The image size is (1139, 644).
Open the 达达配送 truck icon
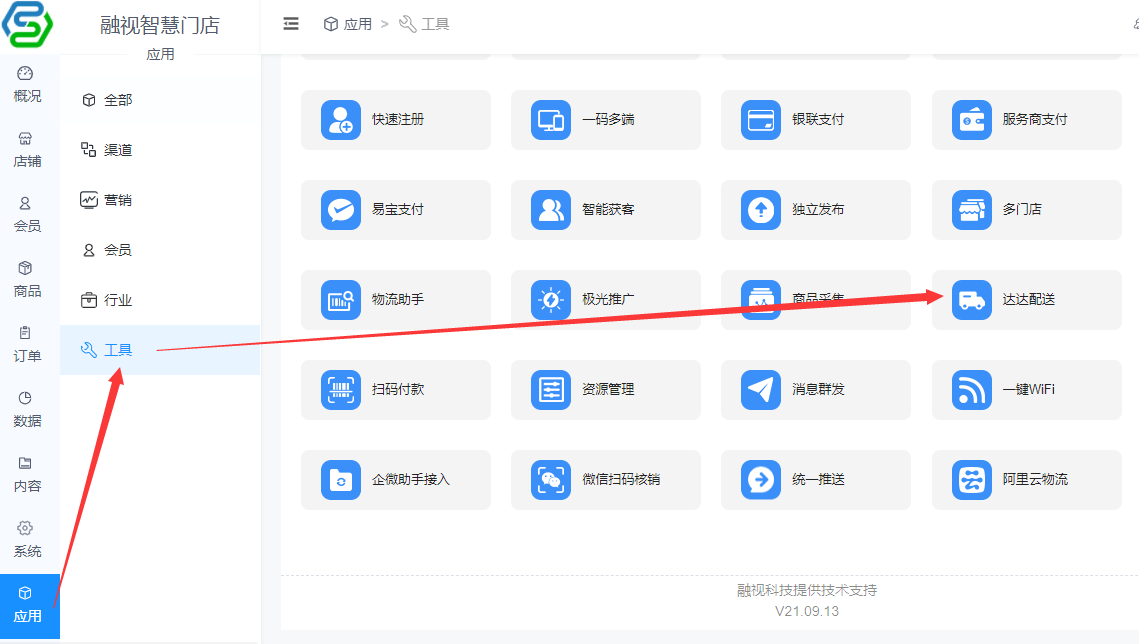(x=972, y=300)
